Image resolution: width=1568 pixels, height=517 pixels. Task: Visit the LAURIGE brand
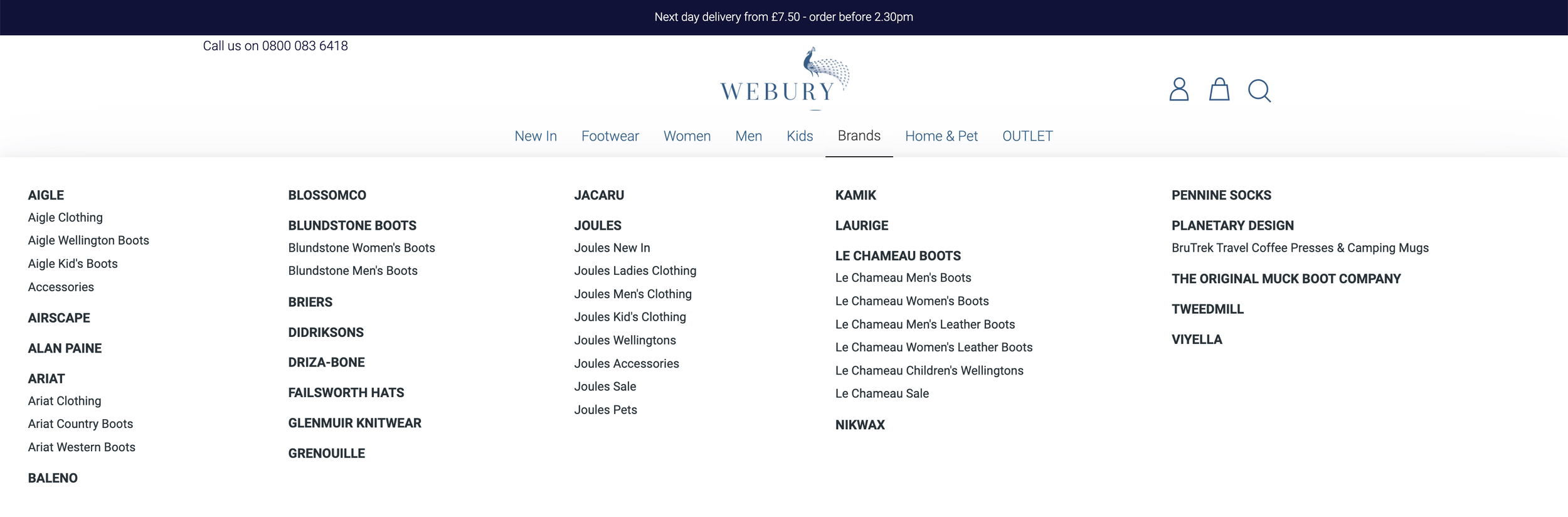862,225
